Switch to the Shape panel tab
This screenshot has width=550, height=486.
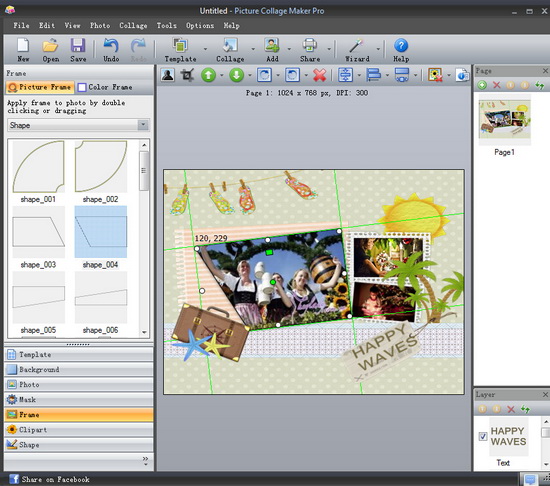point(79,445)
